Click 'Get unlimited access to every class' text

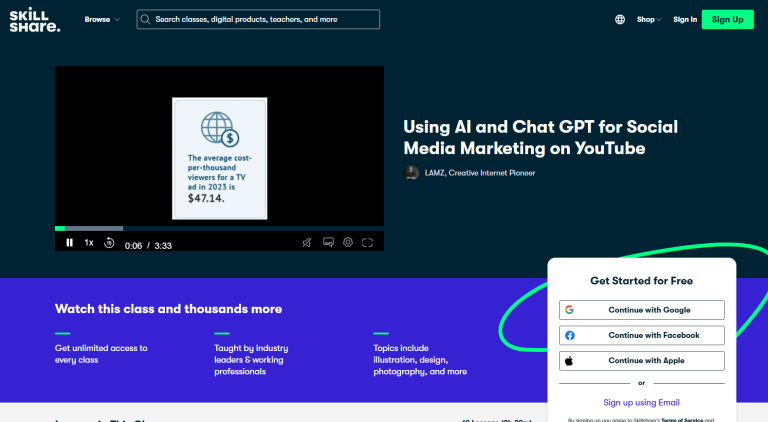(x=101, y=354)
